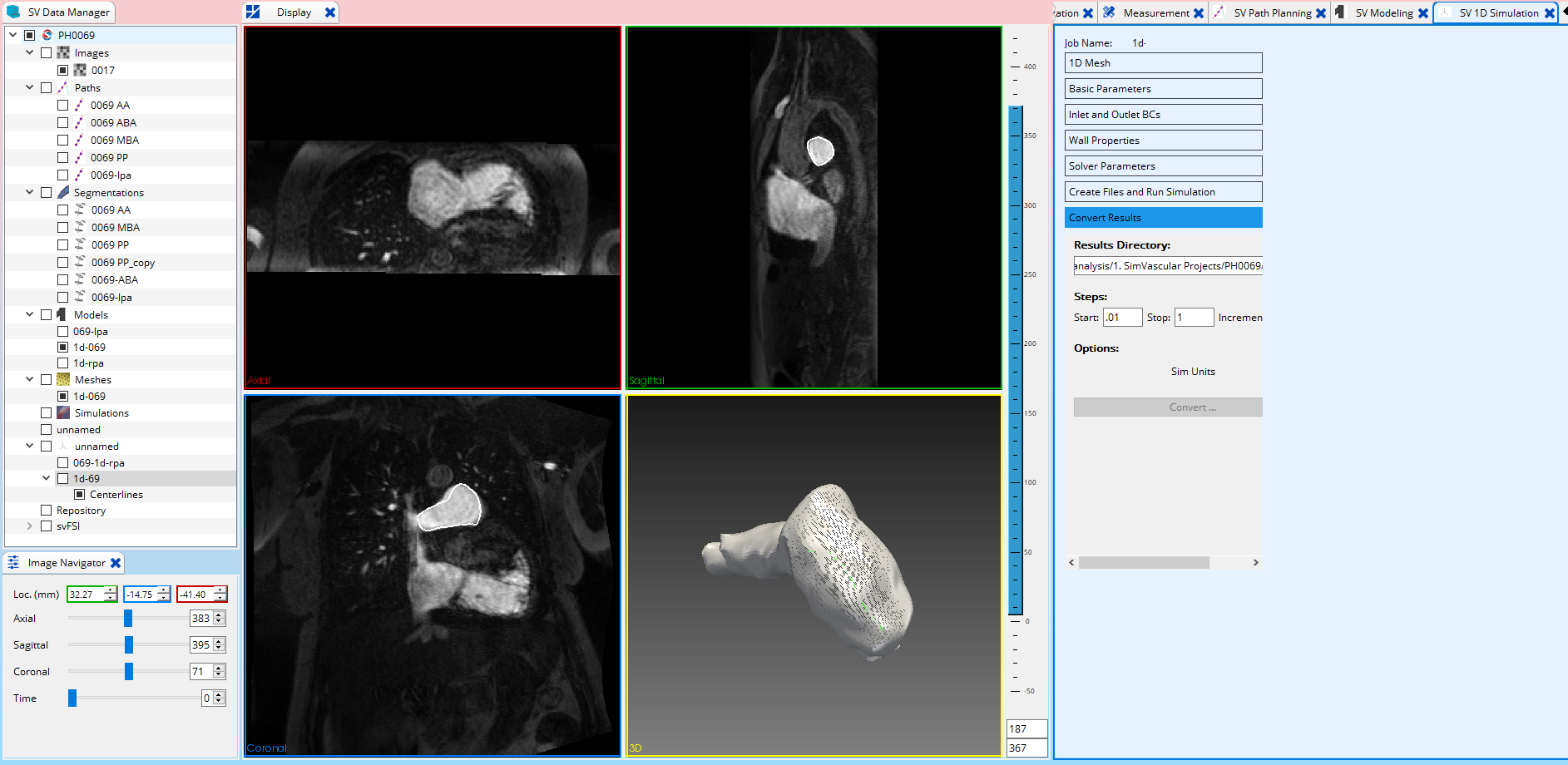Toggle checkbox for model 1d-rpa
The image size is (1568, 765).
click(62, 363)
